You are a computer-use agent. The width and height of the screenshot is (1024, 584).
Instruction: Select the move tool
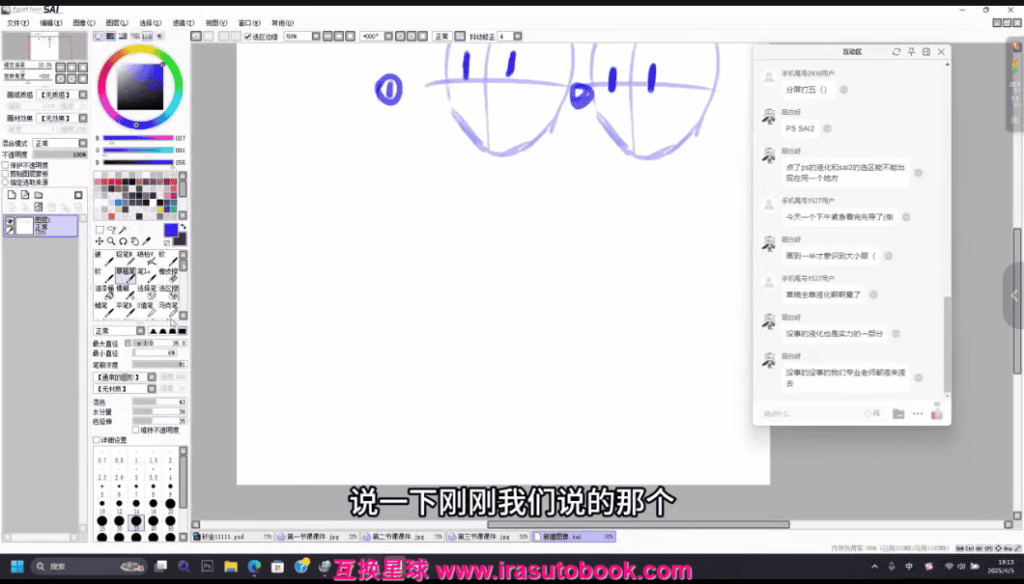click(99, 241)
